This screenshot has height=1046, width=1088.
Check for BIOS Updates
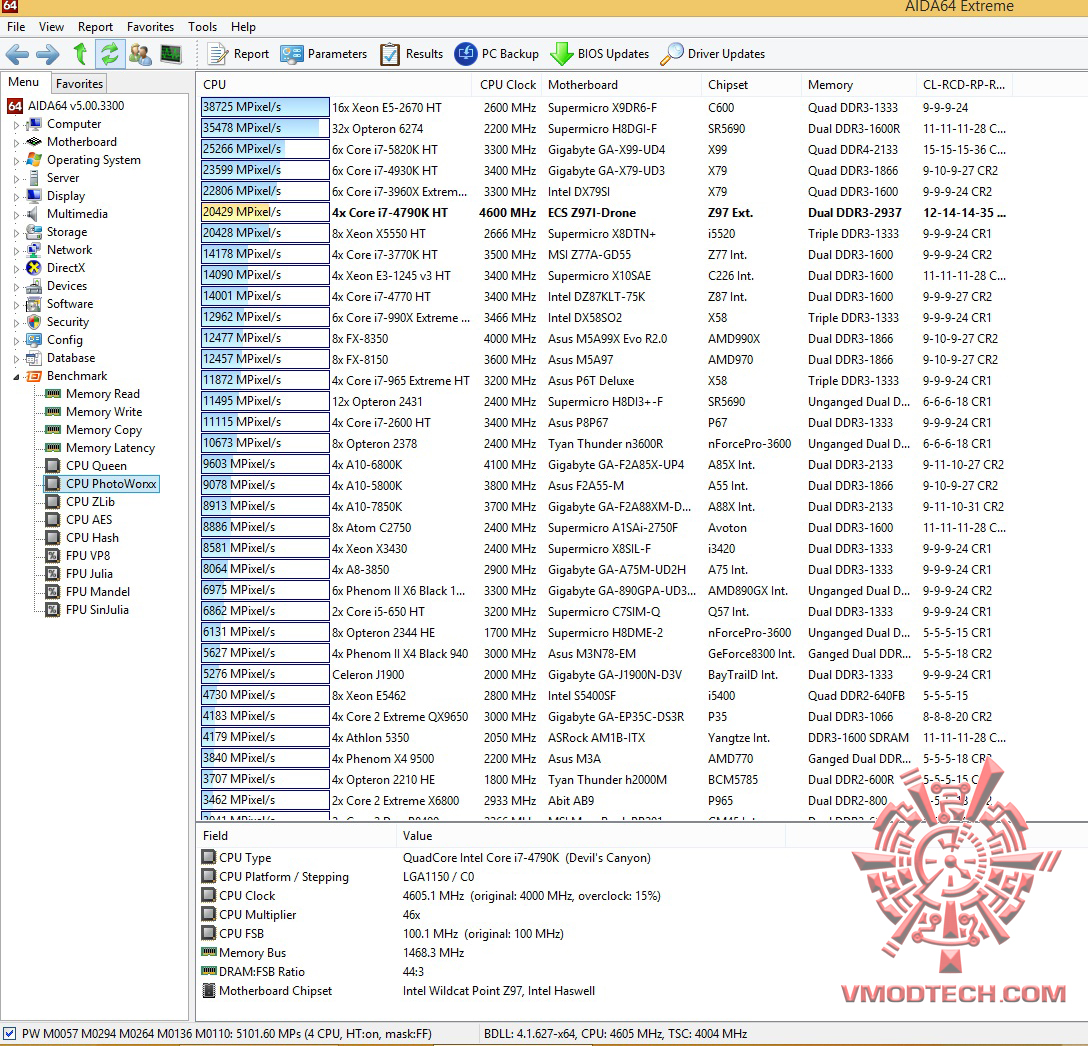click(x=600, y=54)
